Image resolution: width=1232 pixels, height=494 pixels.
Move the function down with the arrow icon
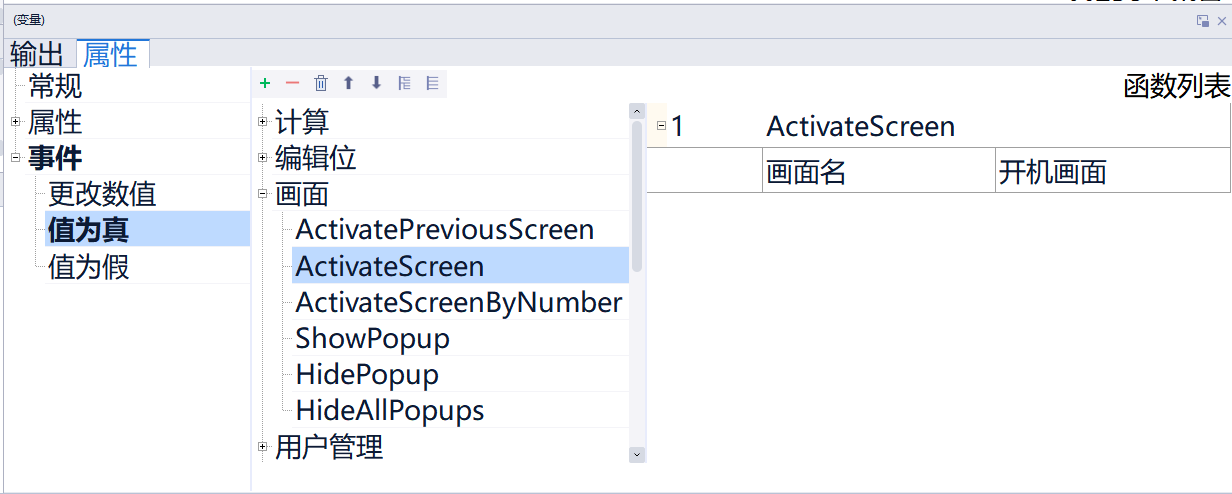pyautogui.click(x=376, y=84)
